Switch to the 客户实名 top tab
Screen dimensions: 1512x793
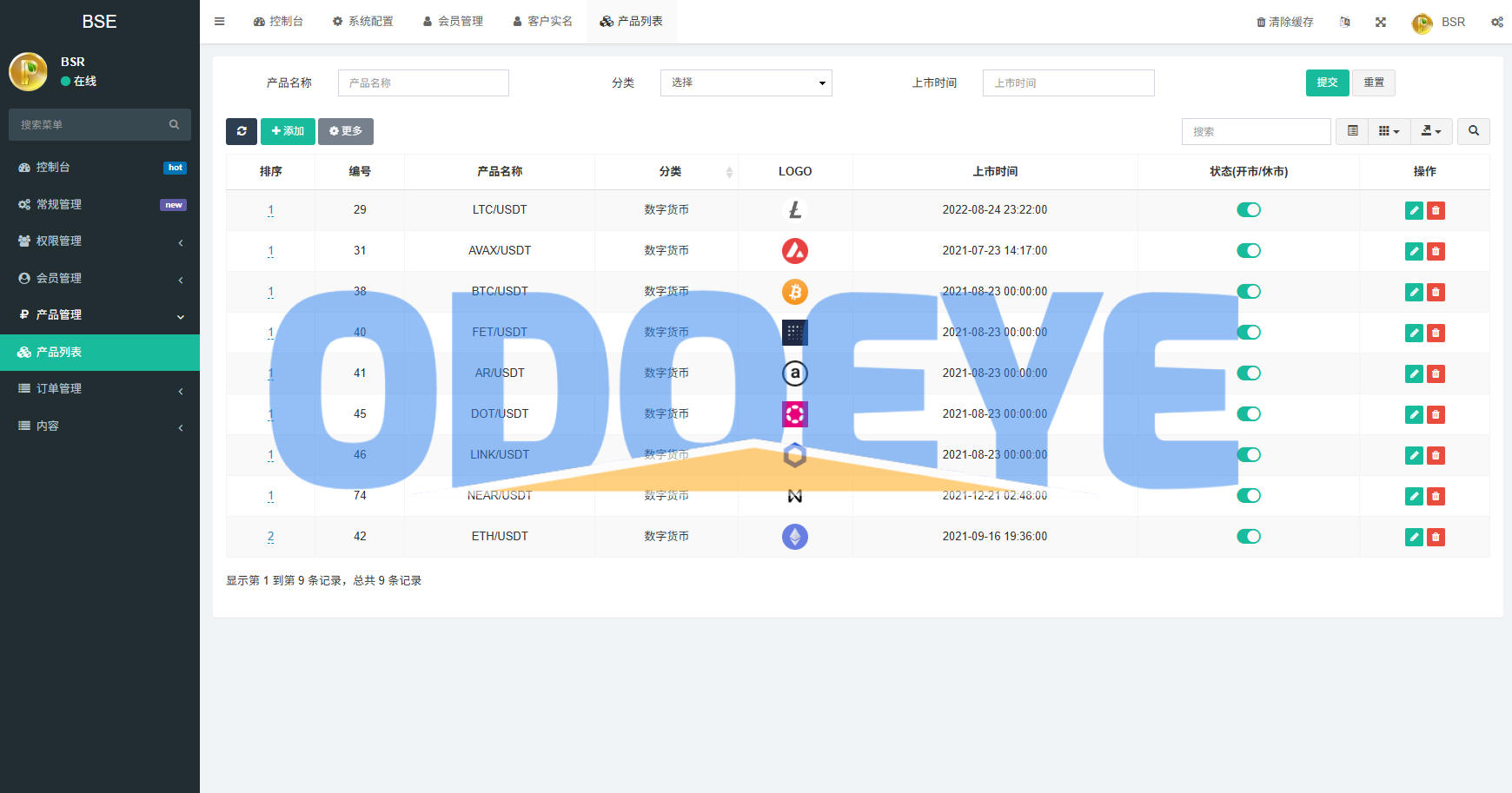point(542,22)
